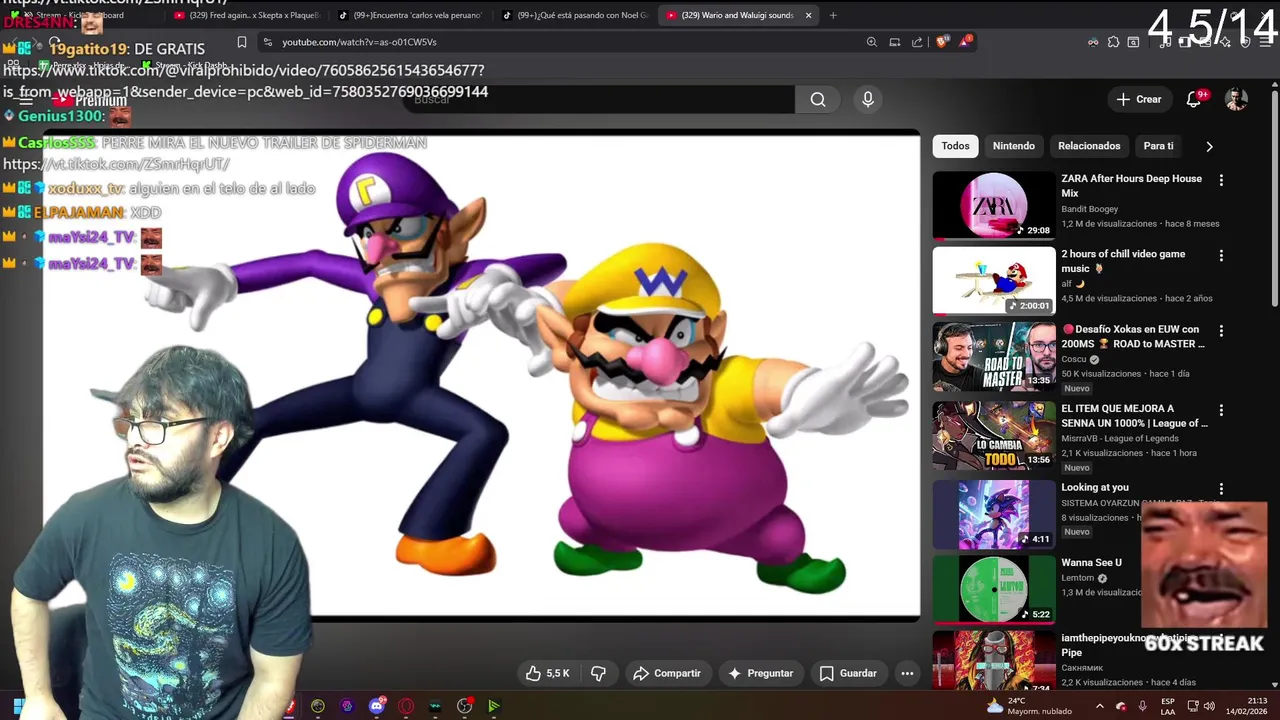Open Desafío Xokas en EUW video thumbnail
The image size is (1280, 720).
[x=994, y=356]
